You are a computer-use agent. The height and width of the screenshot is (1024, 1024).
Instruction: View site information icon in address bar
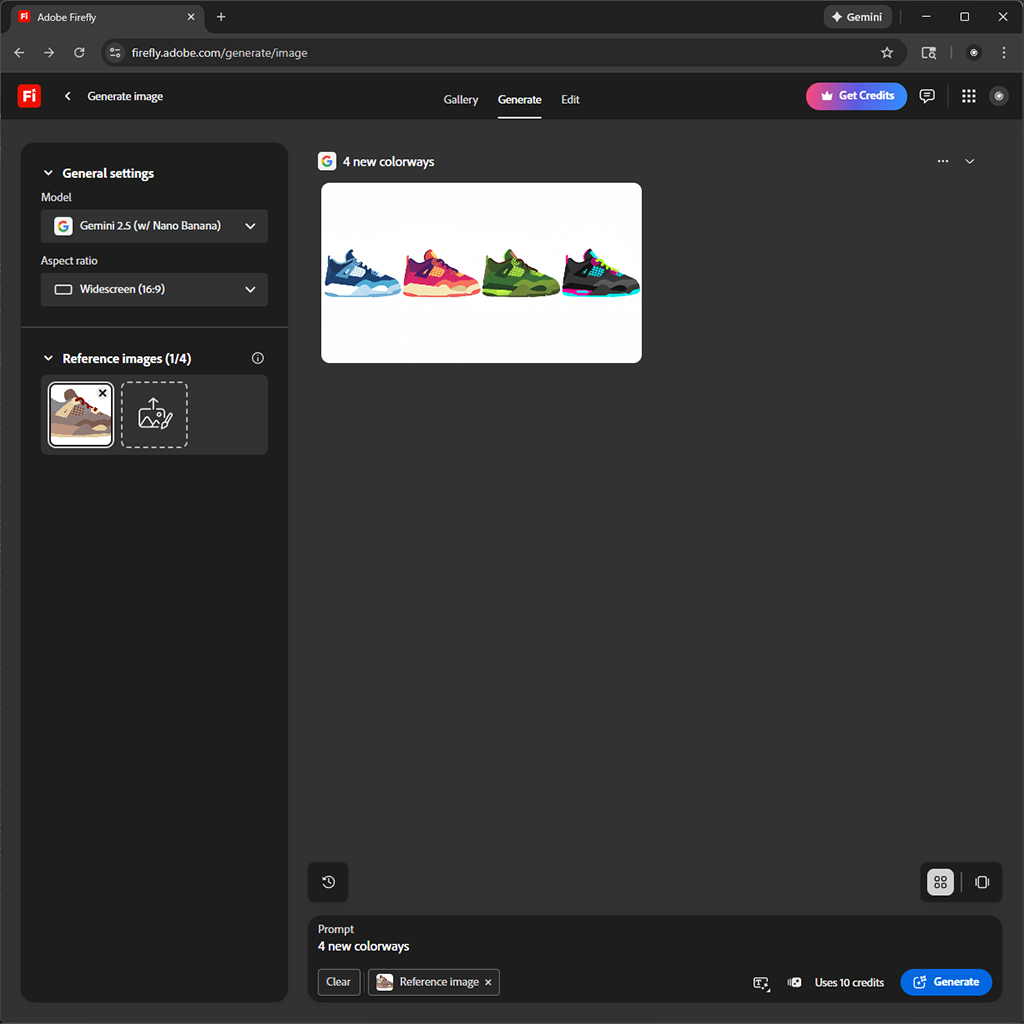[x=115, y=53]
